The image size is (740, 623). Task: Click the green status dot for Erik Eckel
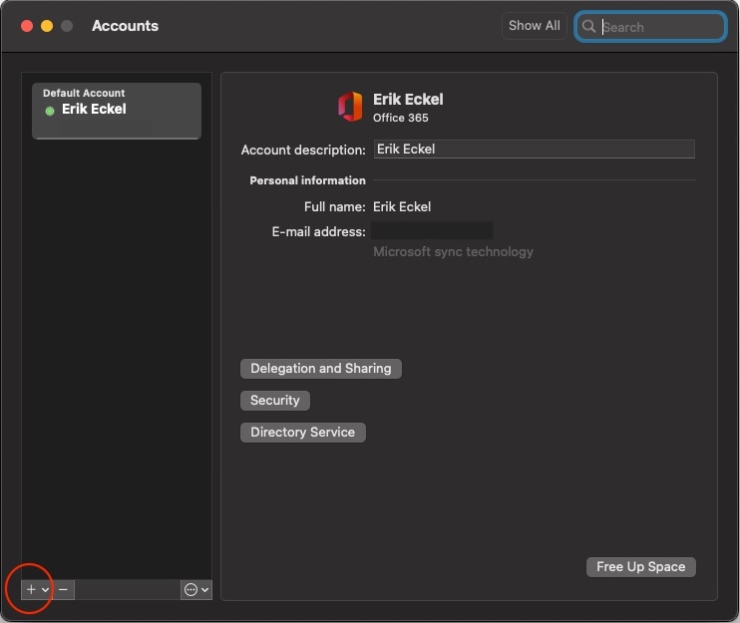50,110
